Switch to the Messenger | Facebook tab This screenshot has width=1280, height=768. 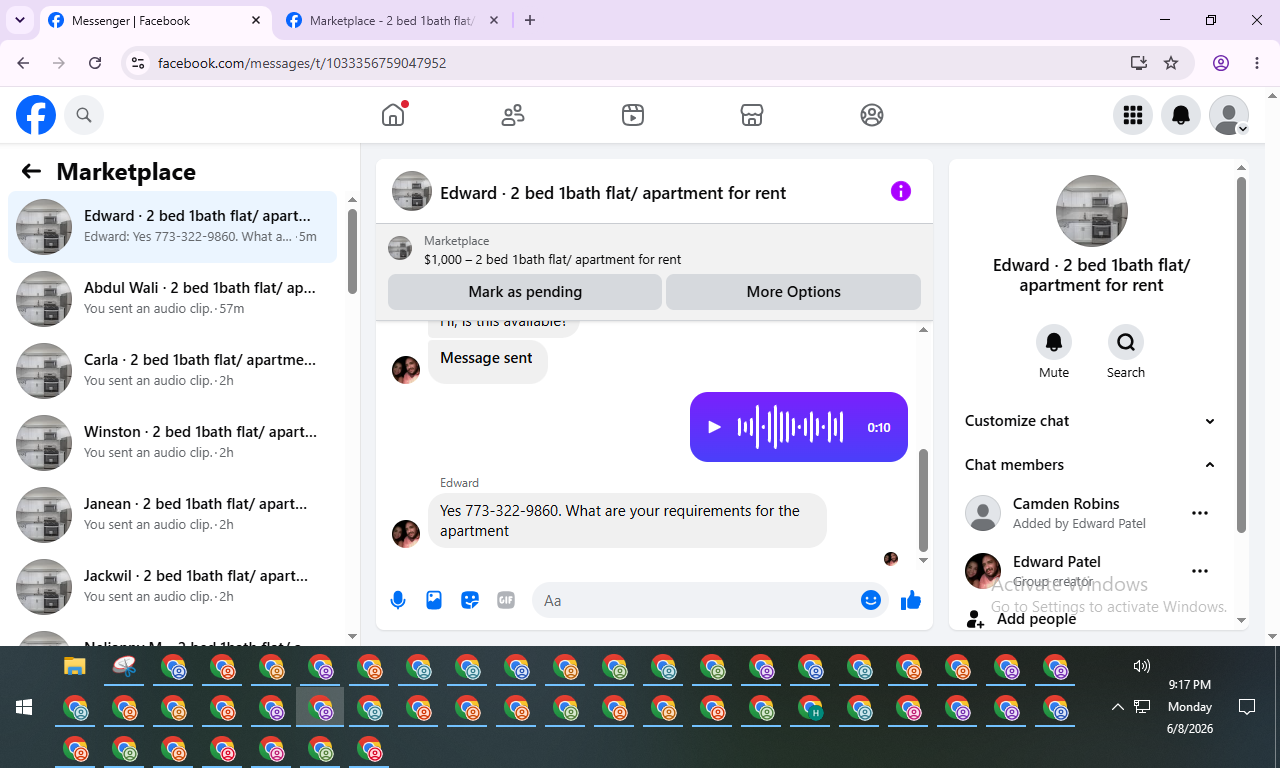[x=155, y=21]
